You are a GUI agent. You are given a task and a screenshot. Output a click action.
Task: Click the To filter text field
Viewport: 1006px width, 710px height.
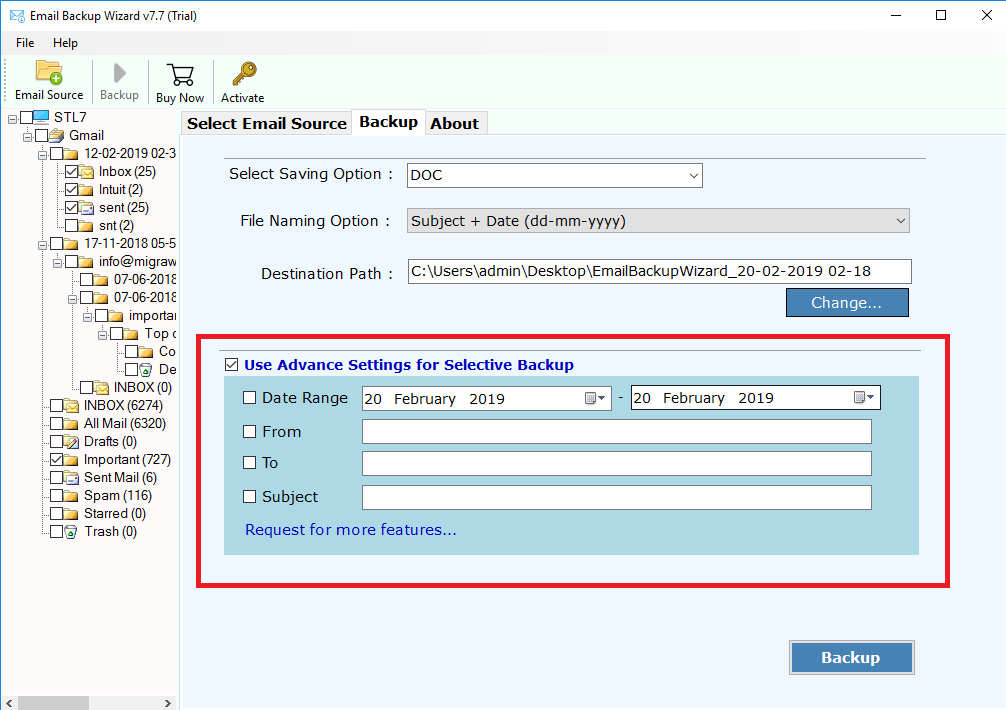(617, 464)
